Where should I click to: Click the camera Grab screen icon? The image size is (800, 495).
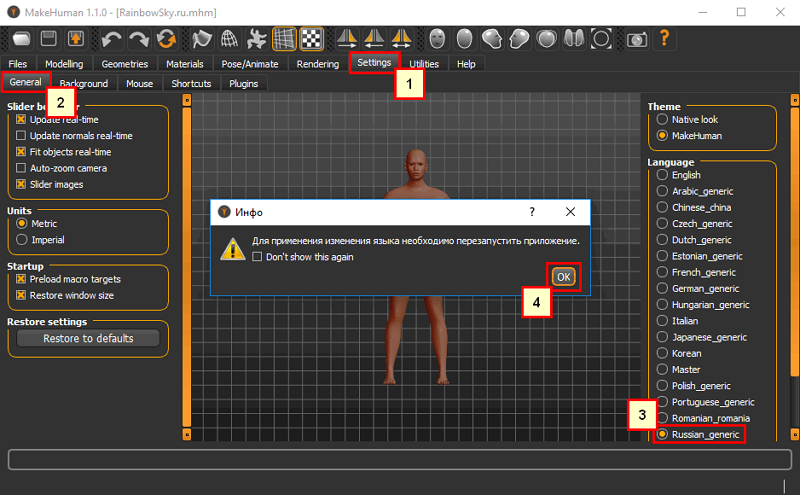(637, 39)
